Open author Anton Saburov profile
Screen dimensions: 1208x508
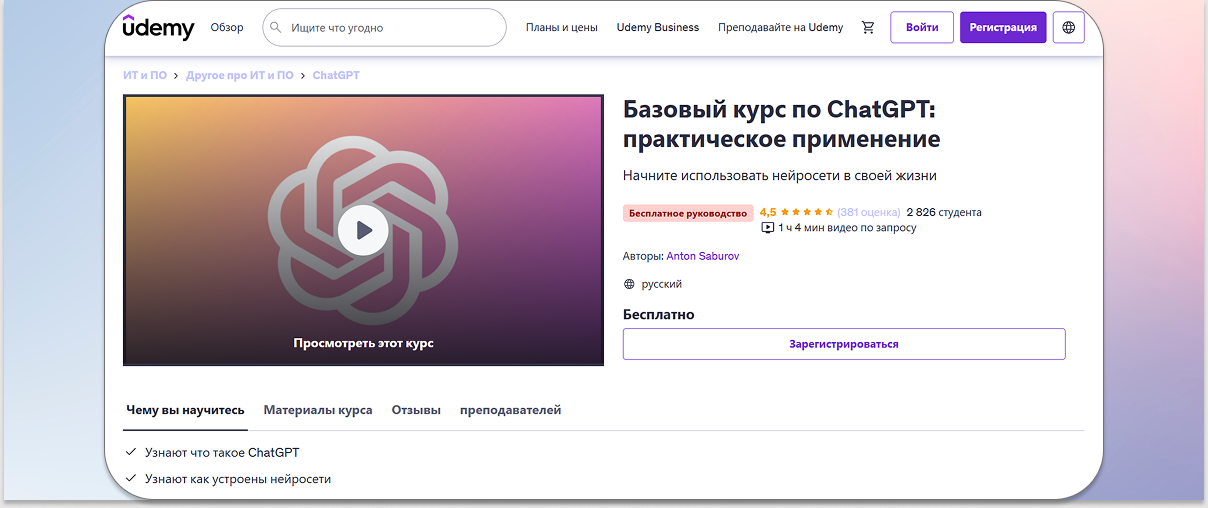click(703, 256)
